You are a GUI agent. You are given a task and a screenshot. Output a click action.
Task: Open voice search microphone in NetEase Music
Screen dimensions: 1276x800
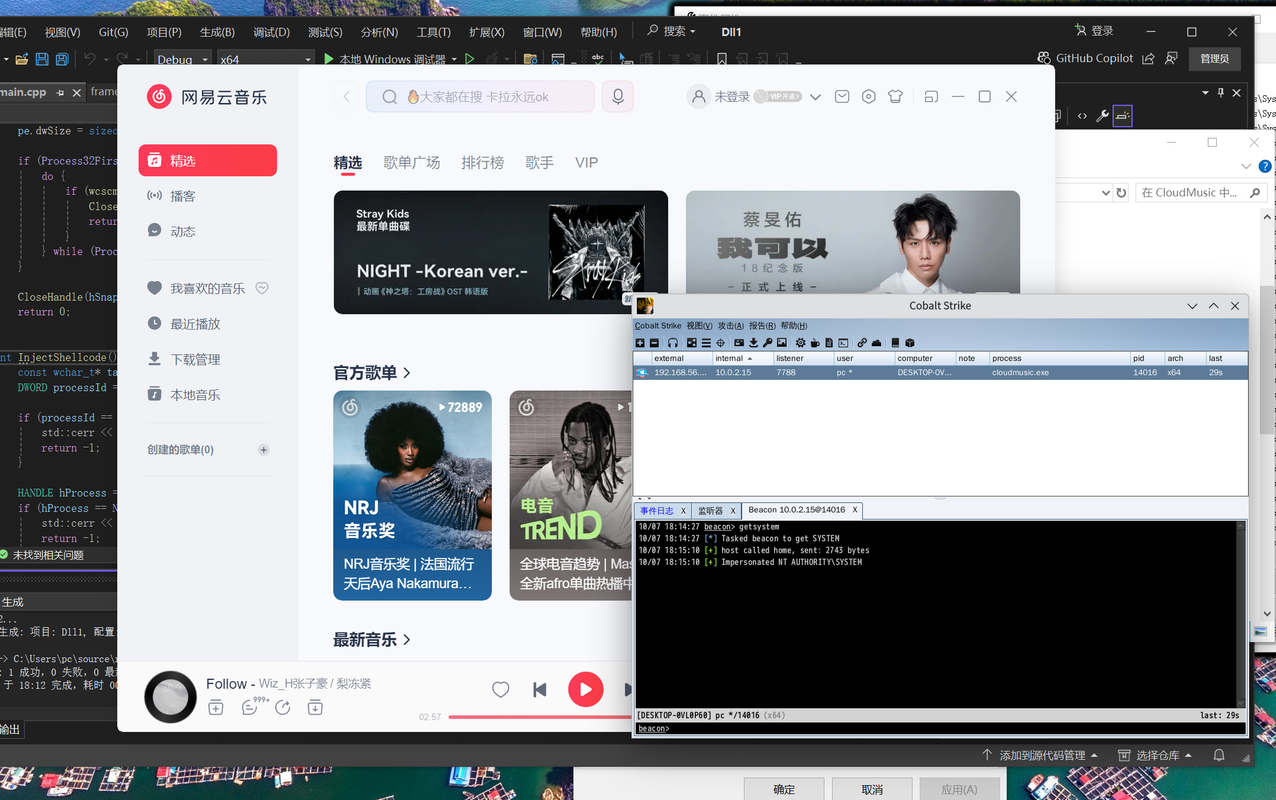tap(618, 96)
